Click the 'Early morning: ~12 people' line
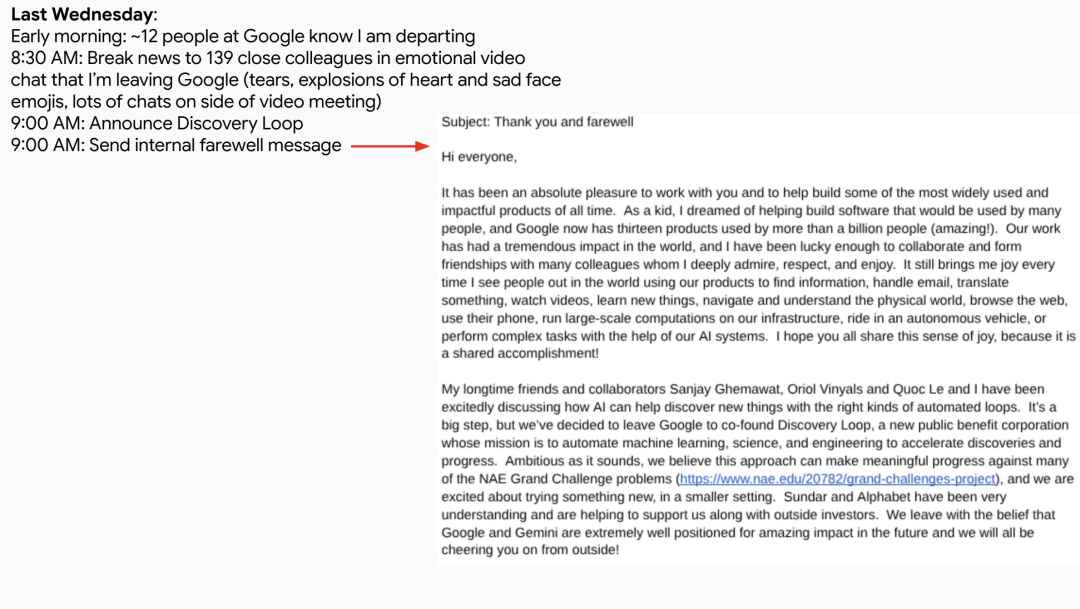1080x609 pixels. click(242, 37)
